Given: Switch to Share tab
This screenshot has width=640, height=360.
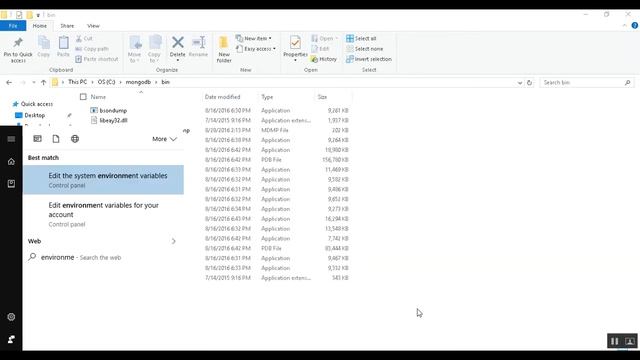Looking at the screenshot, I should 67,26.
